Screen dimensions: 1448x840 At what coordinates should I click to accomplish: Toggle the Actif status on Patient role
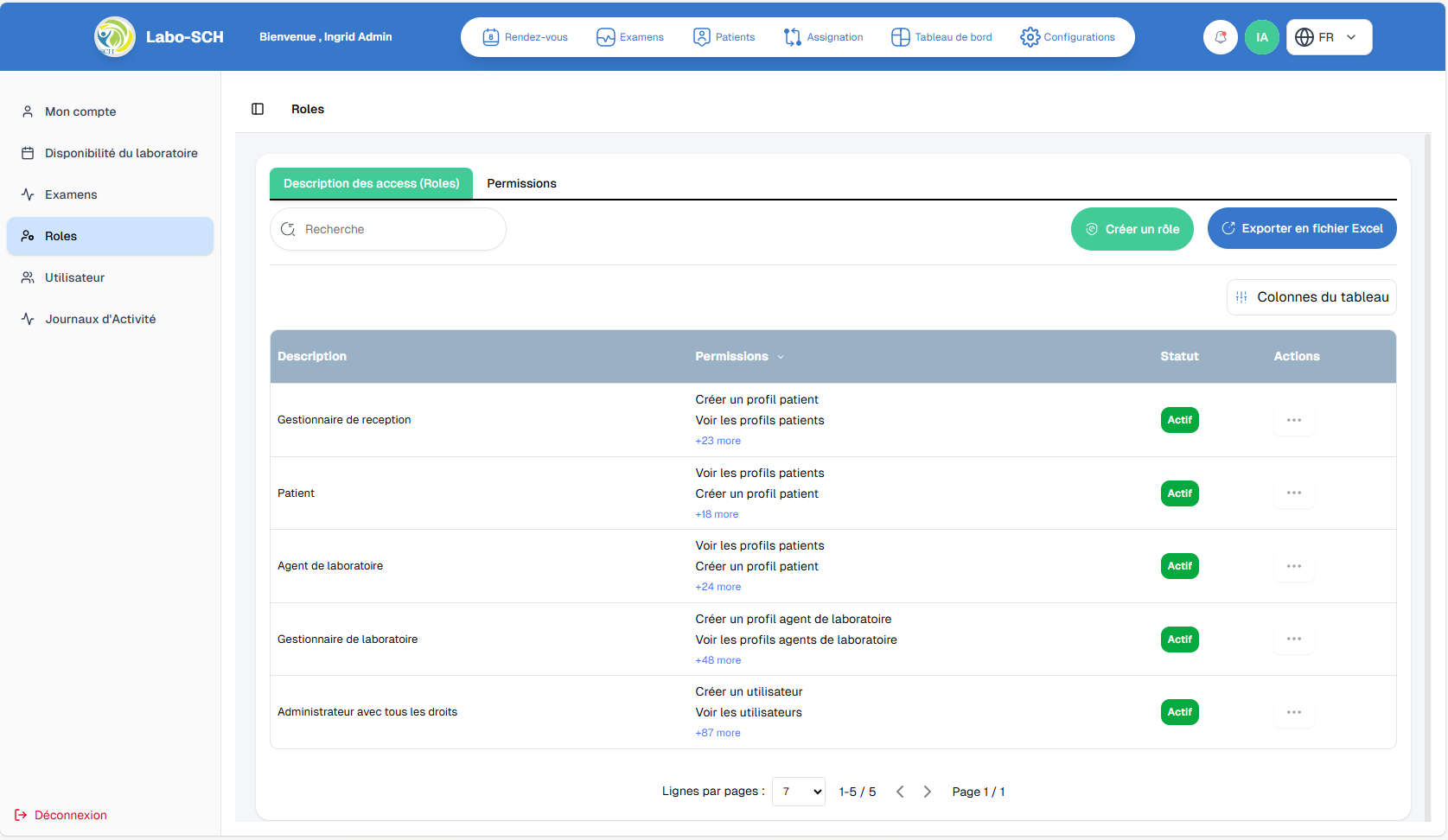(1179, 493)
